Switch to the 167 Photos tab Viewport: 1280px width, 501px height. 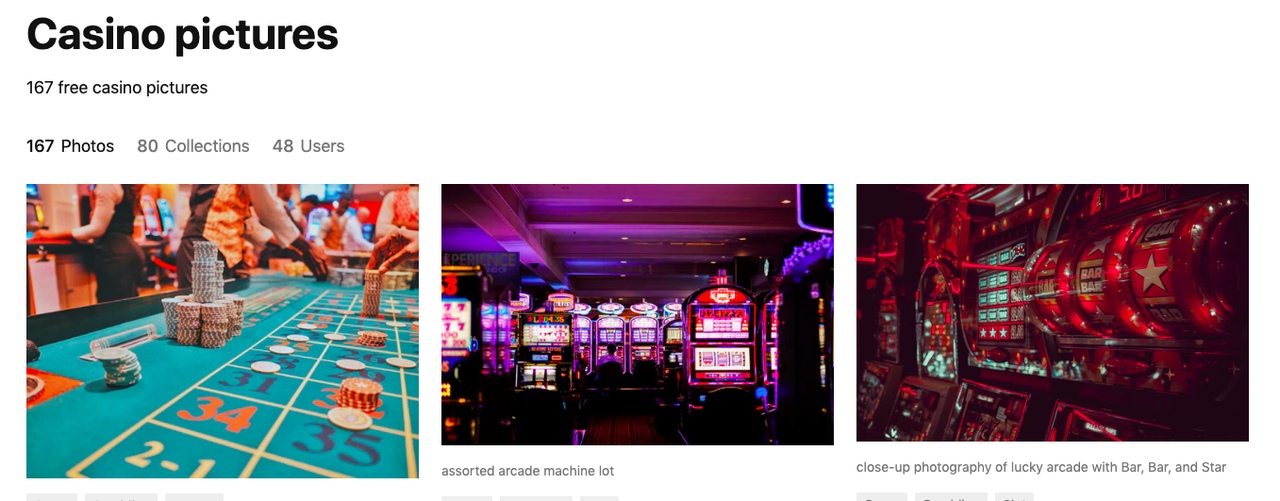70,146
